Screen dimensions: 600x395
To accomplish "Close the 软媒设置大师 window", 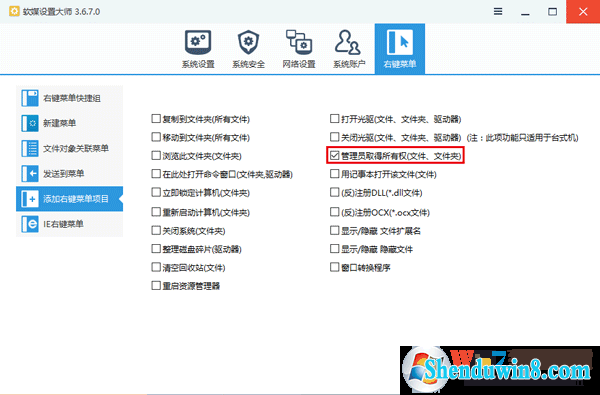I will (583, 11).
